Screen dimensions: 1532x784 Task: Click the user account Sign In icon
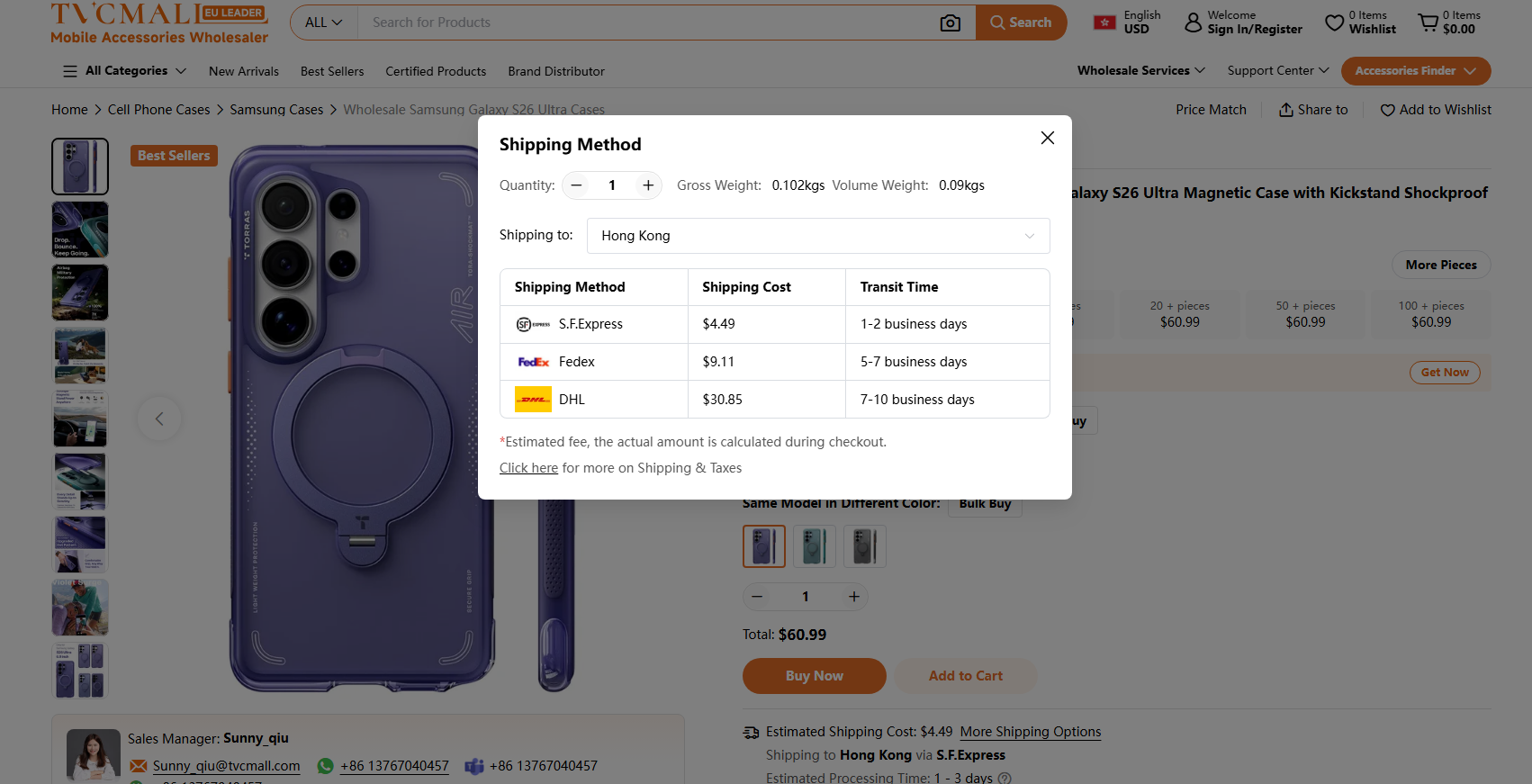click(1193, 23)
